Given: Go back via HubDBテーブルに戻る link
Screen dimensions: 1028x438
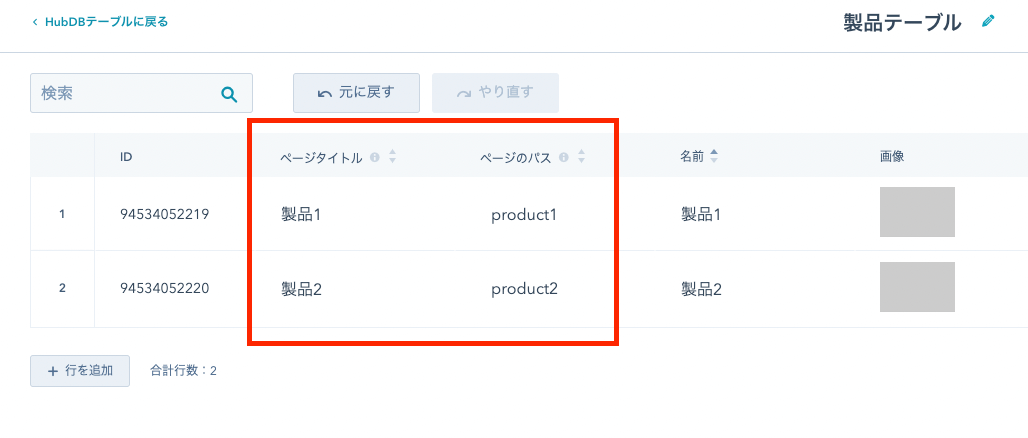Looking at the screenshot, I should click(x=100, y=22).
